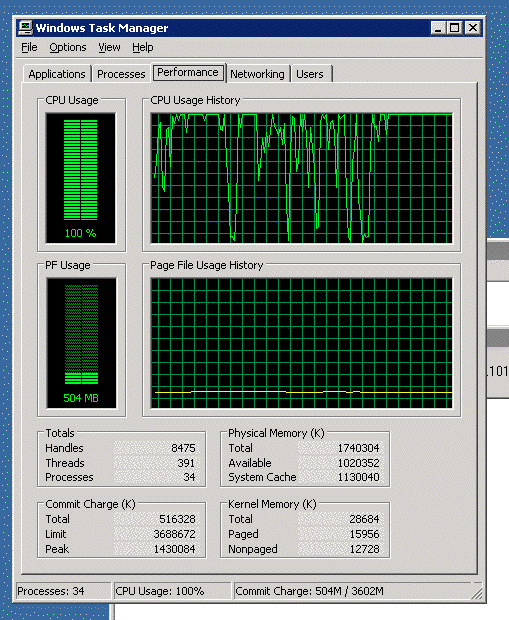Viewport: 509px width, 620px height.
Task: Click the CPU Usage 100 % gauge
Action: (x=81, y=178)
